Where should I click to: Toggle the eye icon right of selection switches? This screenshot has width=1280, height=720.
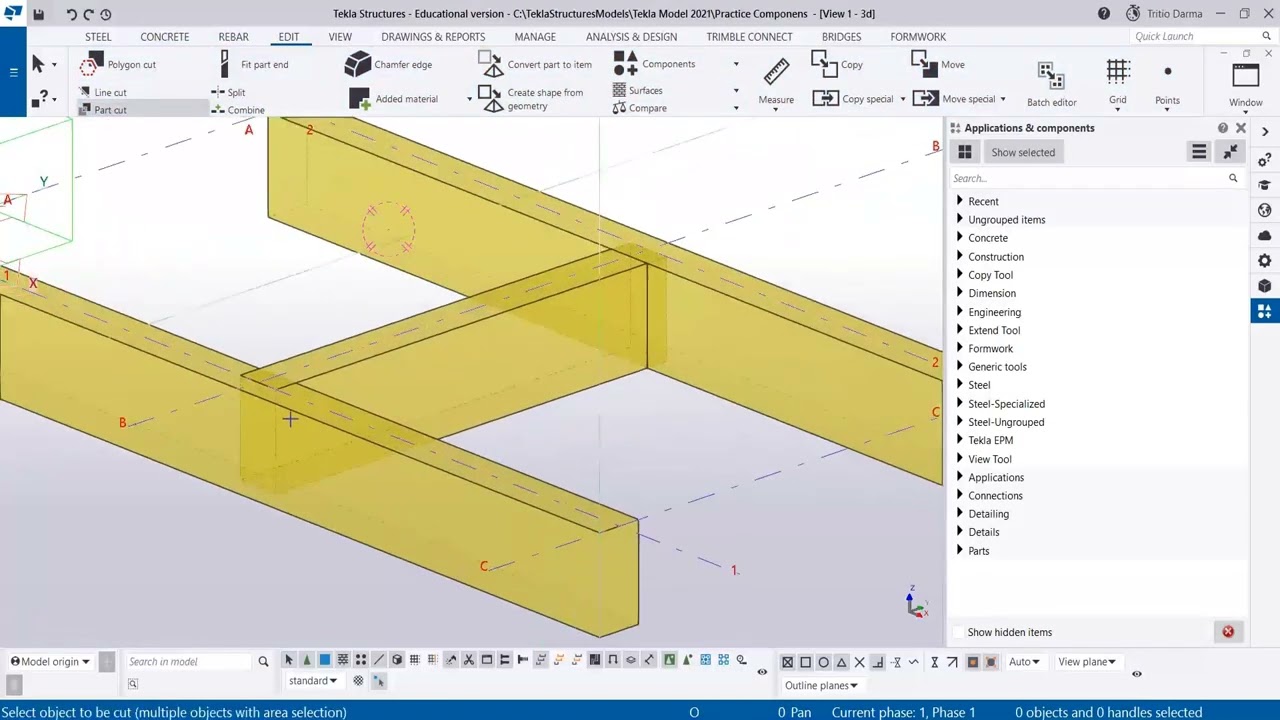point(762,672)
